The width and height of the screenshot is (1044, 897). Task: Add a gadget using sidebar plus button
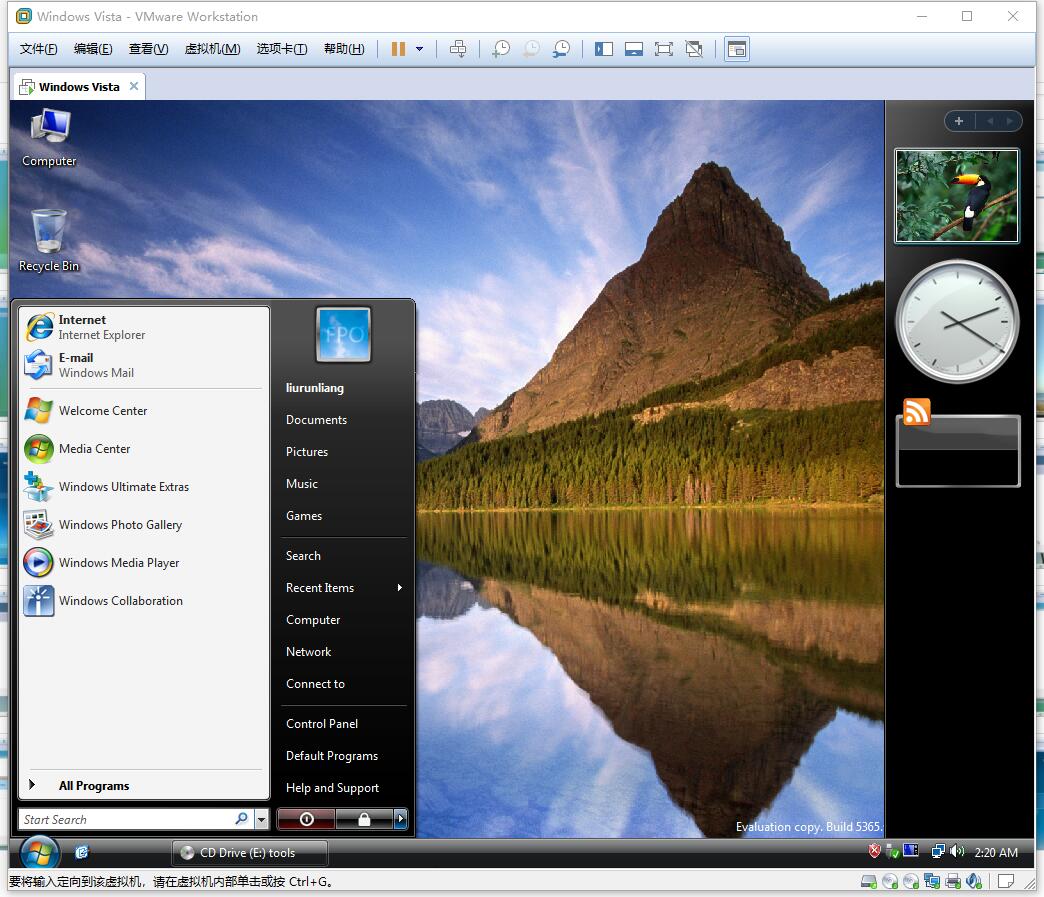(959, 121)
